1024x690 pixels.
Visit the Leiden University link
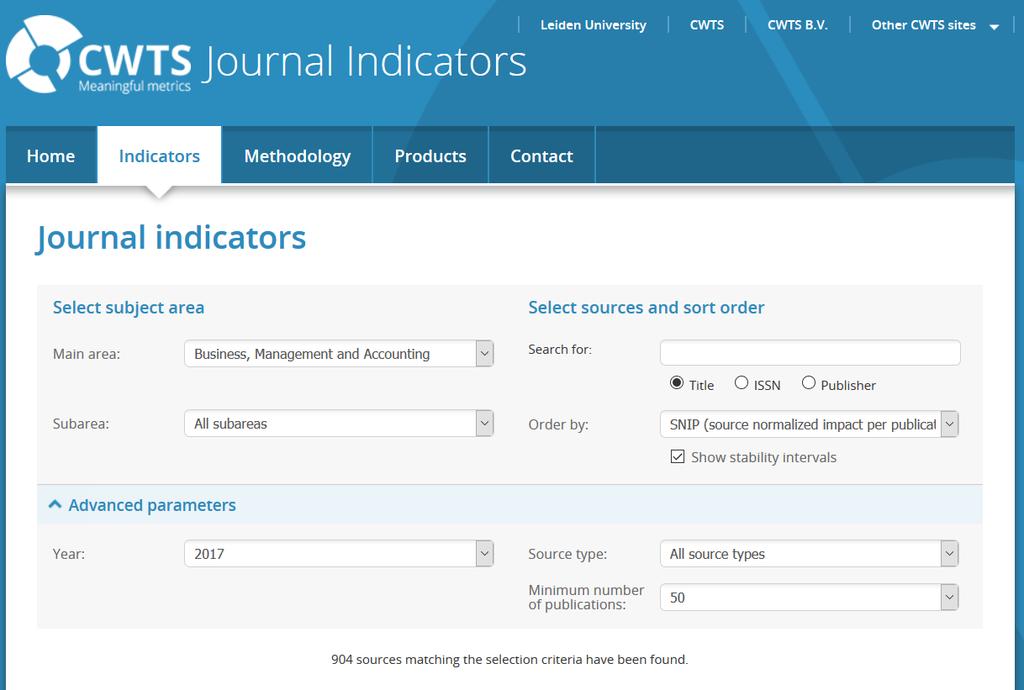point(593,25)
